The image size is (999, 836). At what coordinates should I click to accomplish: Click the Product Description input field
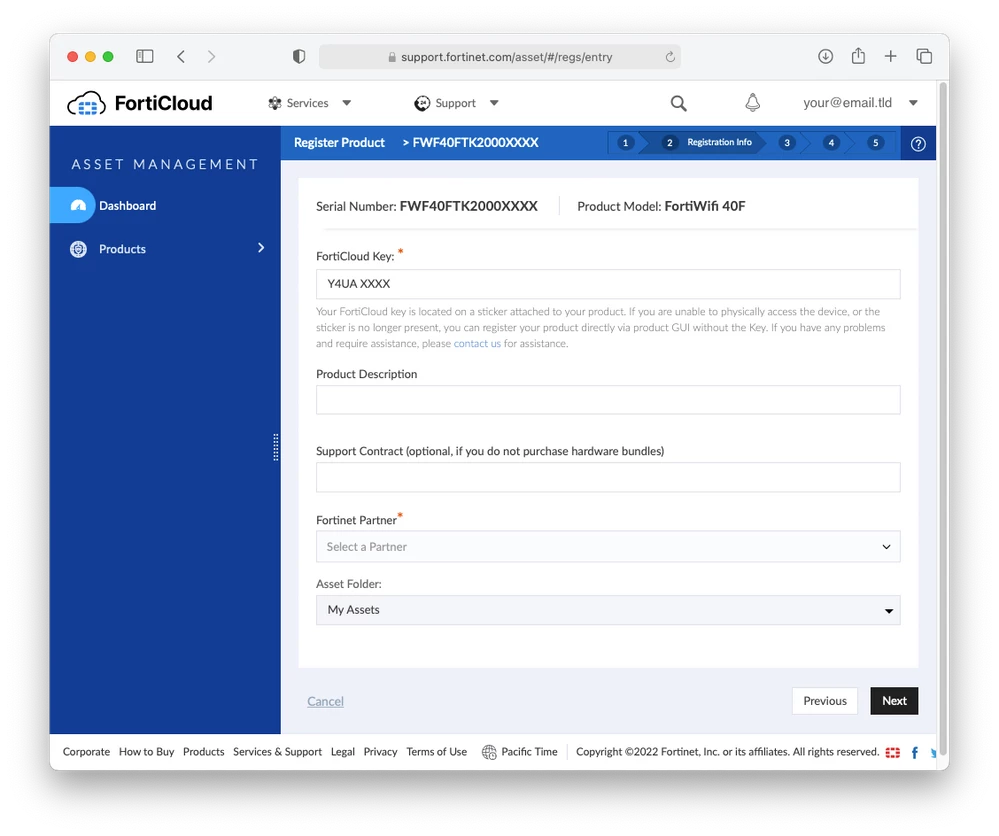[608, 400]
